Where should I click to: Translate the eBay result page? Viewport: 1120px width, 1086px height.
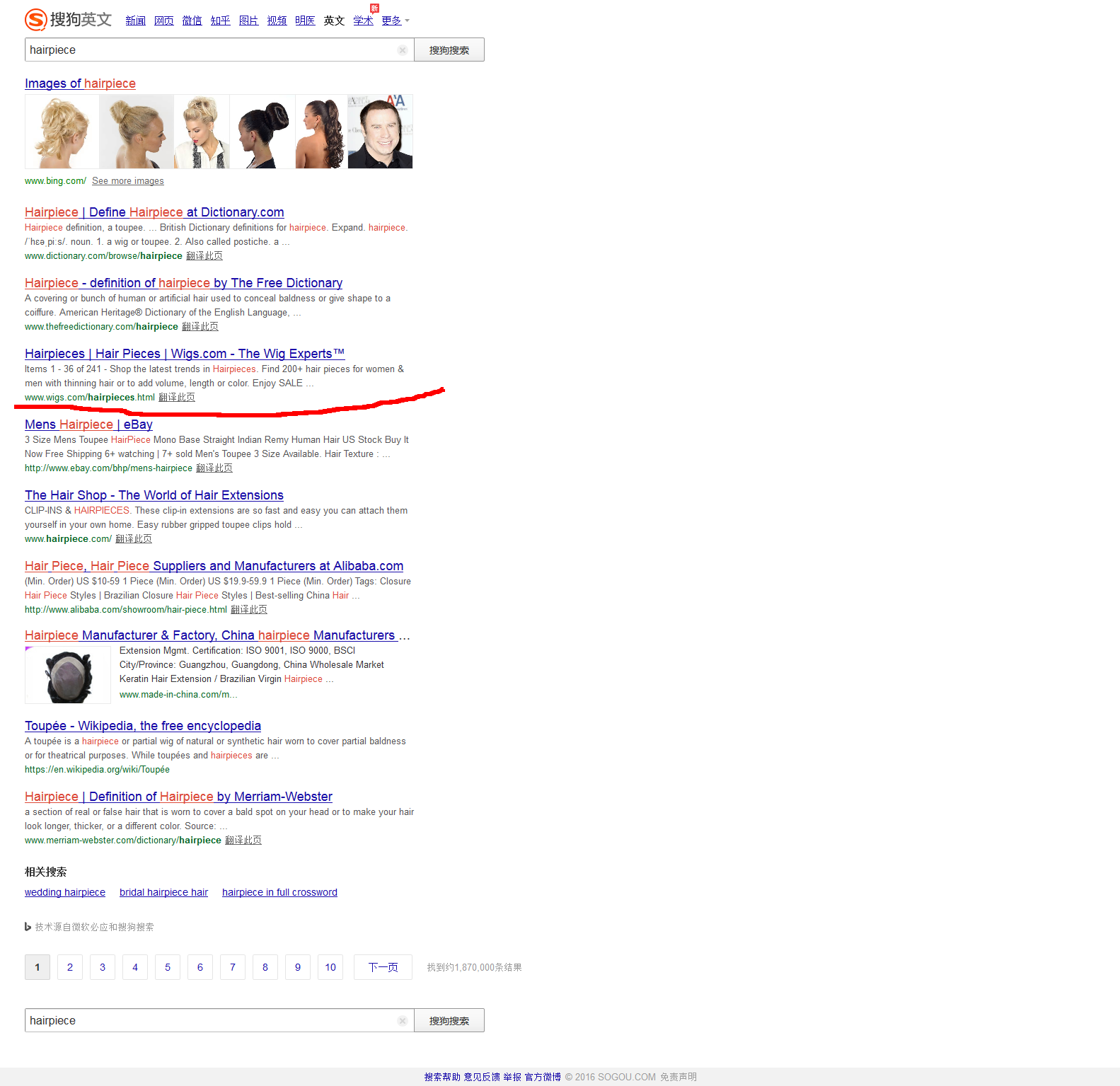coord(214,468)
